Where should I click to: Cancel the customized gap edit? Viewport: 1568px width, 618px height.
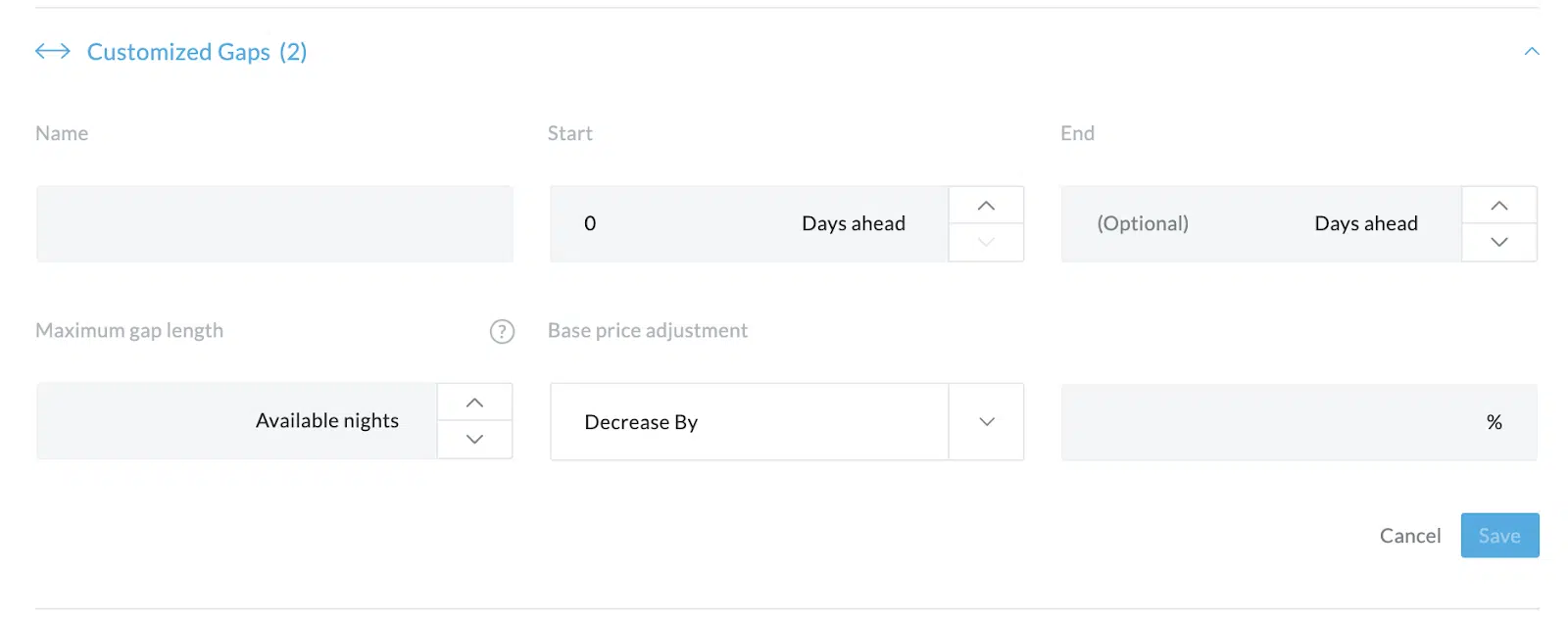[1409, 536]
